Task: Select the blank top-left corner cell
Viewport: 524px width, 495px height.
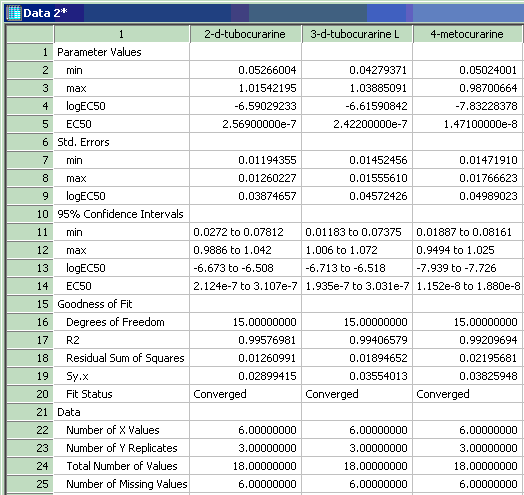Action: tap(30, 34)
